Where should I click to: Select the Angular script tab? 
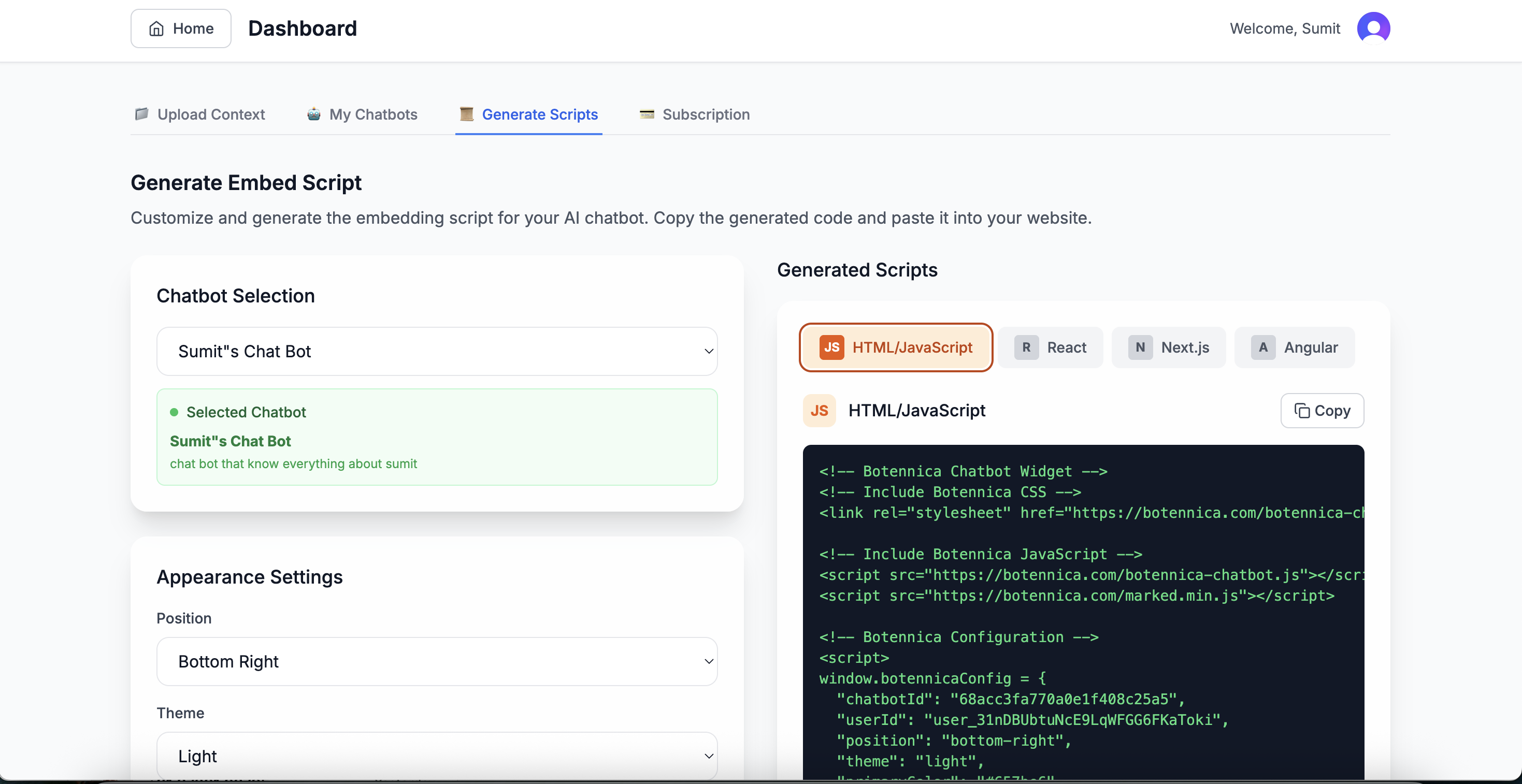1295,347
